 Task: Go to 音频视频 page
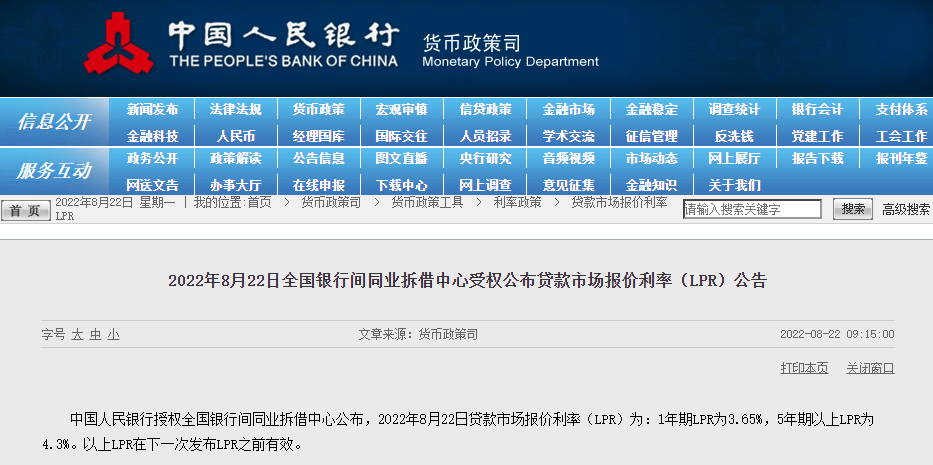click(568, 158)
